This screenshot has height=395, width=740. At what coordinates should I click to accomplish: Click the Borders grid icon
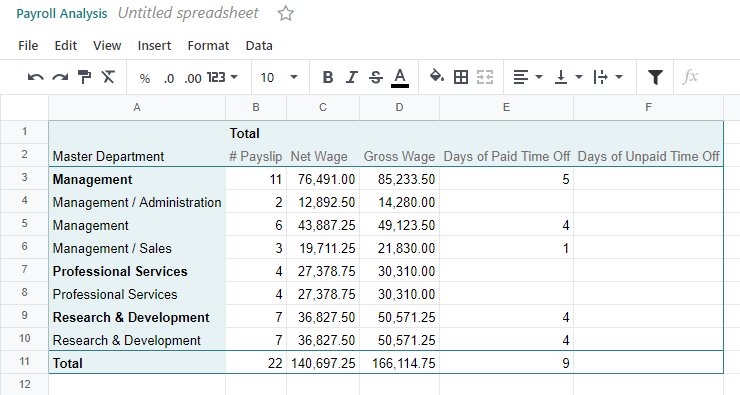click(461, 77)
